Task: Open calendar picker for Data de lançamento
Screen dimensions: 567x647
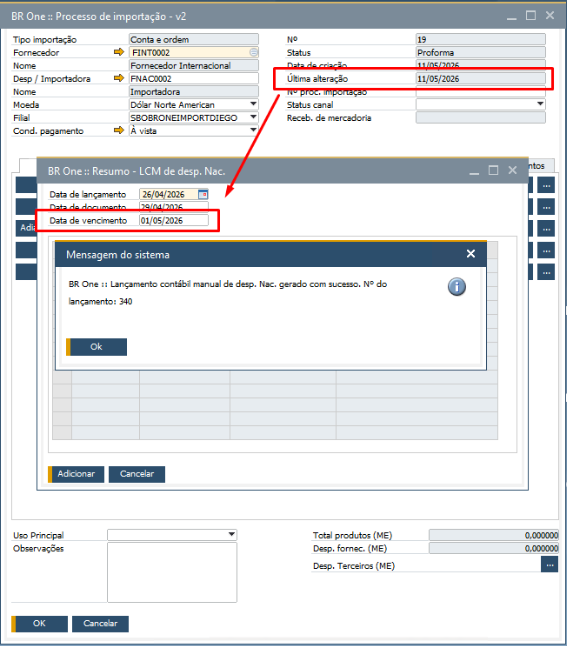Action: pyautogui.click(x=203, y=194)
